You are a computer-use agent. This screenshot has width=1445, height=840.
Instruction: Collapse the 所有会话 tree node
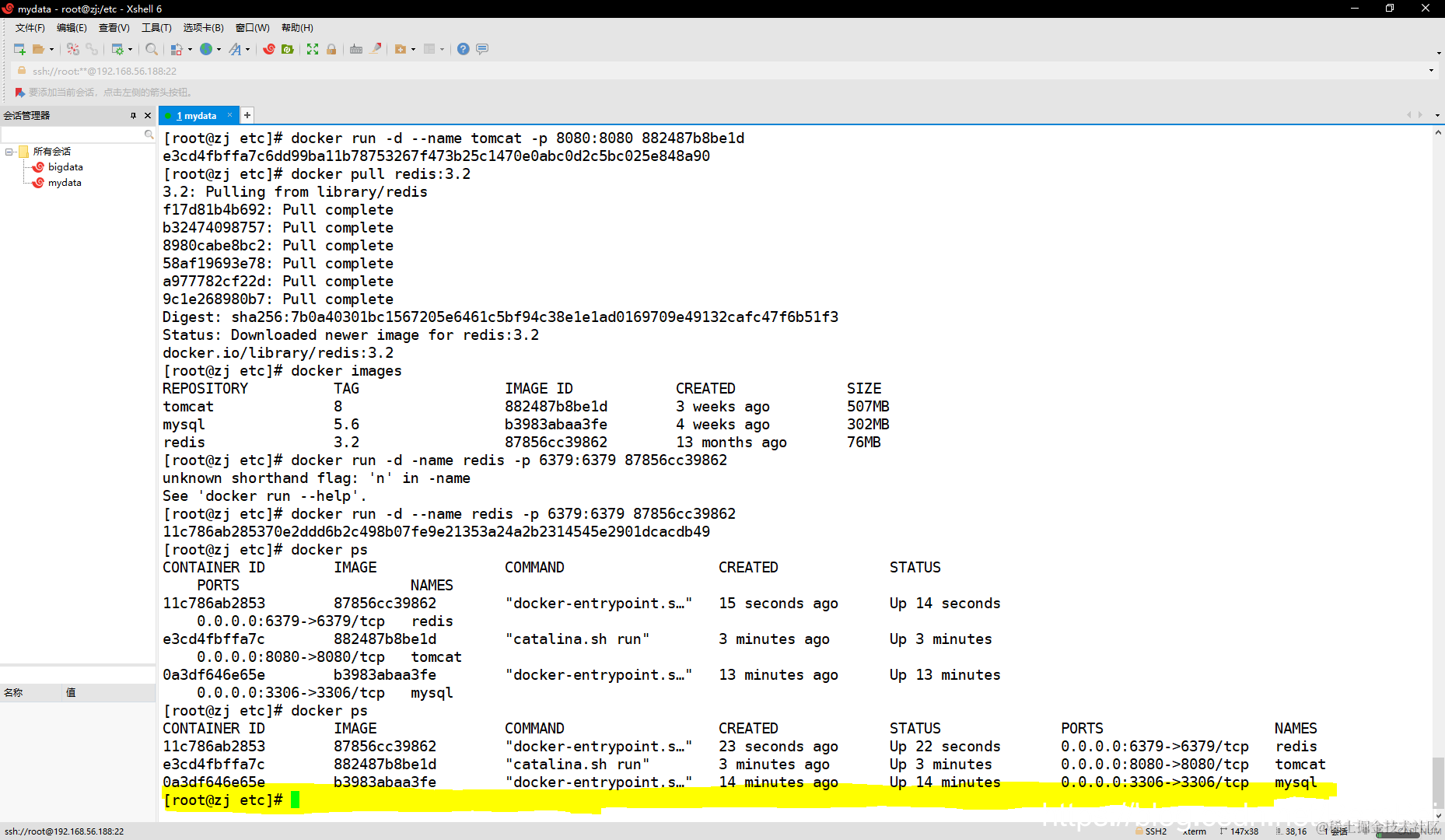click(x=9, y=152)
